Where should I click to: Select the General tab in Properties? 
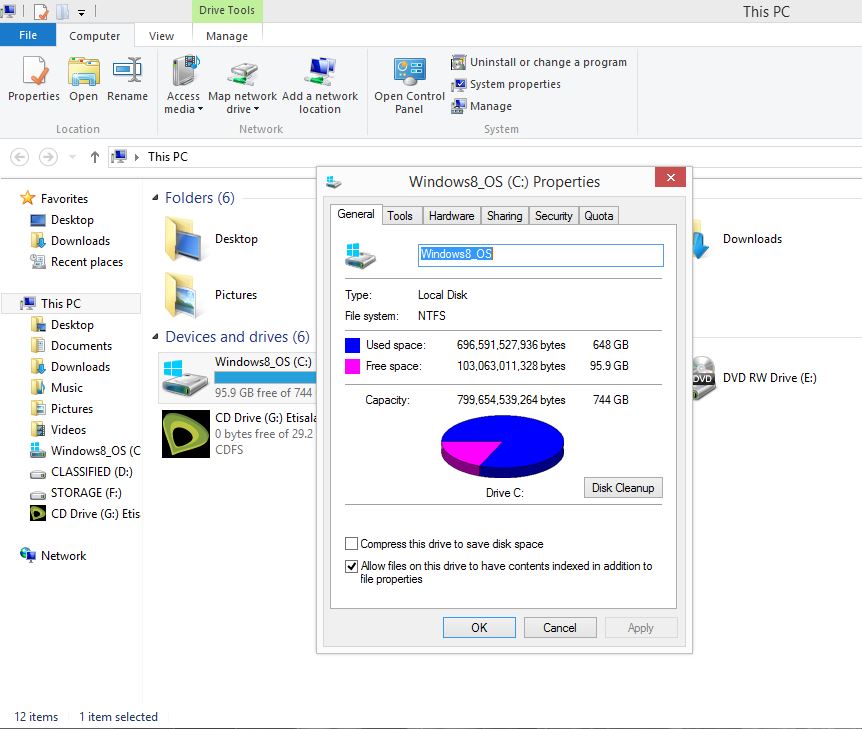pyautogui.click(x=356, y=214)
